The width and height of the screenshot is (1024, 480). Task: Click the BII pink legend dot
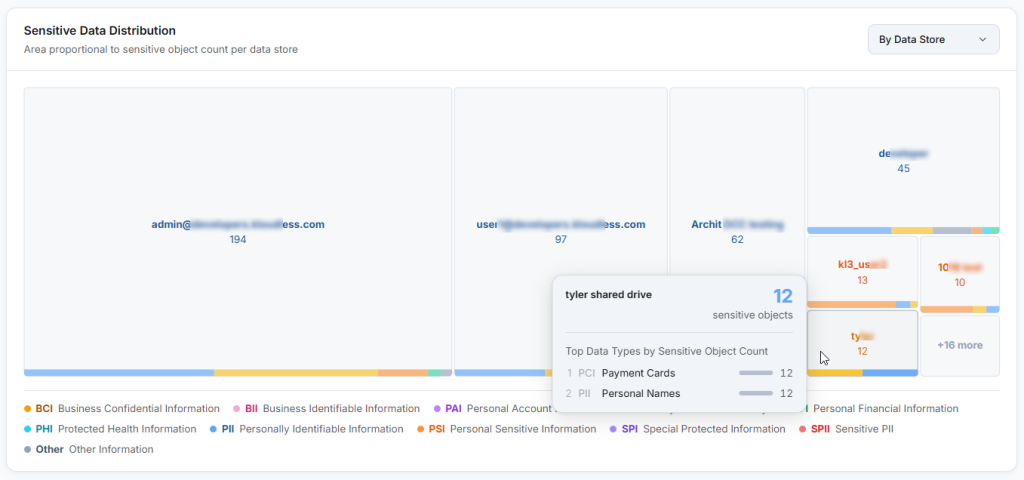pyautogui.click(x=237, y=409)
